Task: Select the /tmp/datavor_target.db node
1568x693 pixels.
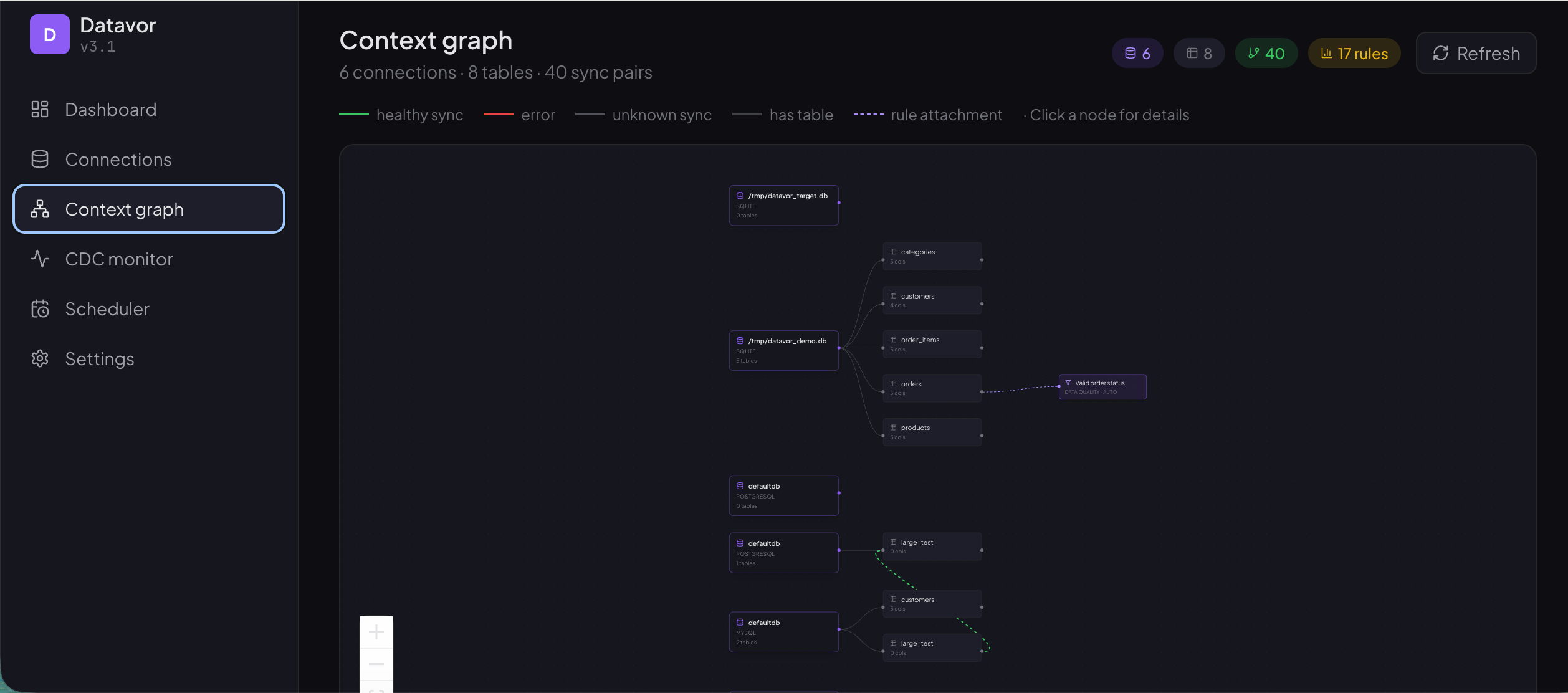Action: tap(784, 206)
